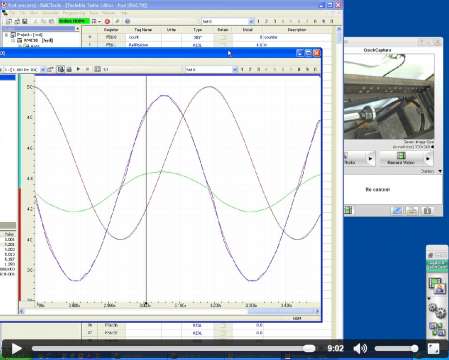Toggle the Retain checkbox in the count row
This screenshot has width=449, height=360.
click(223, 37)
